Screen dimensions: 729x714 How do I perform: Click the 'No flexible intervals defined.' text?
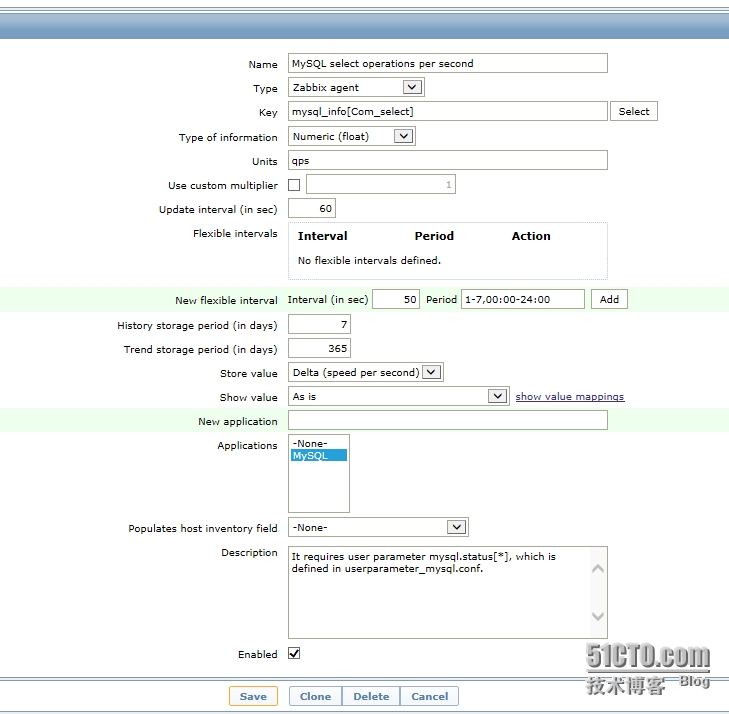coord(369,260)
